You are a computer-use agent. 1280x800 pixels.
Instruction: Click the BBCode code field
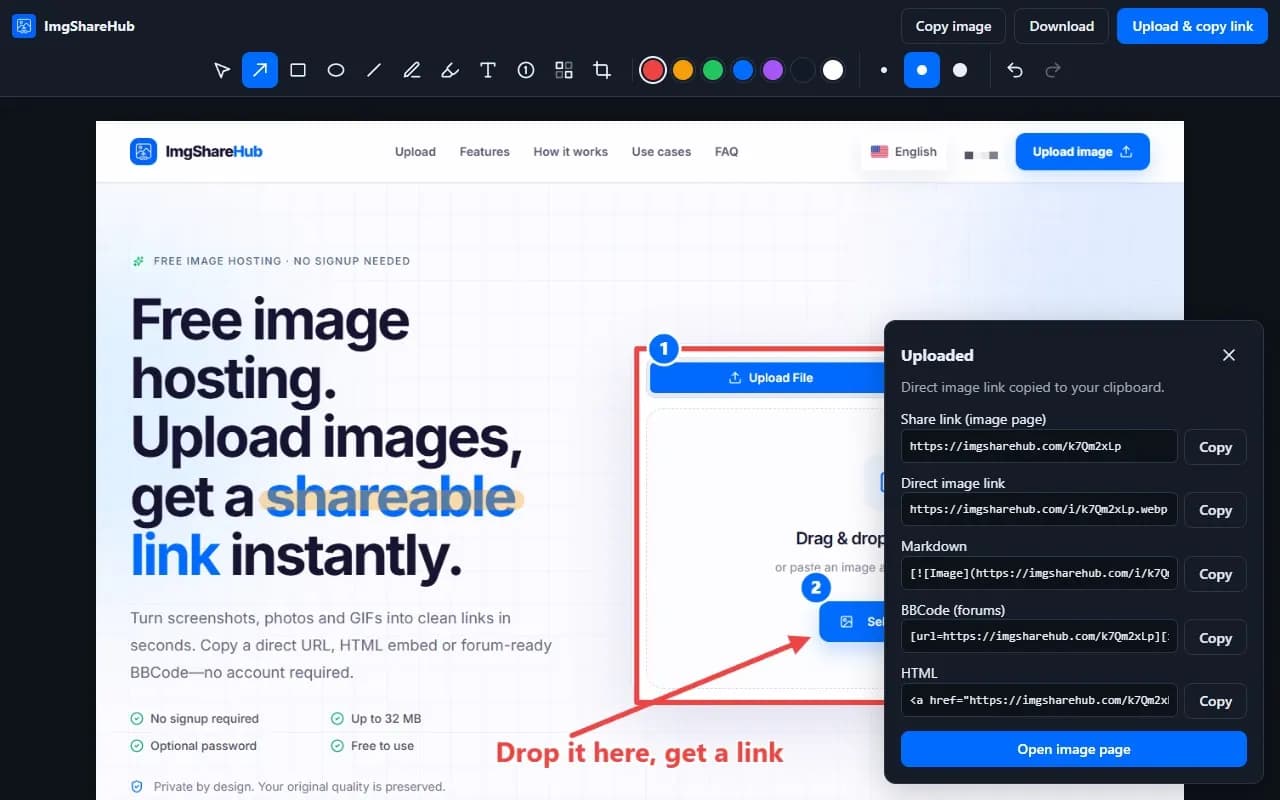click(x=1039, y=637)
